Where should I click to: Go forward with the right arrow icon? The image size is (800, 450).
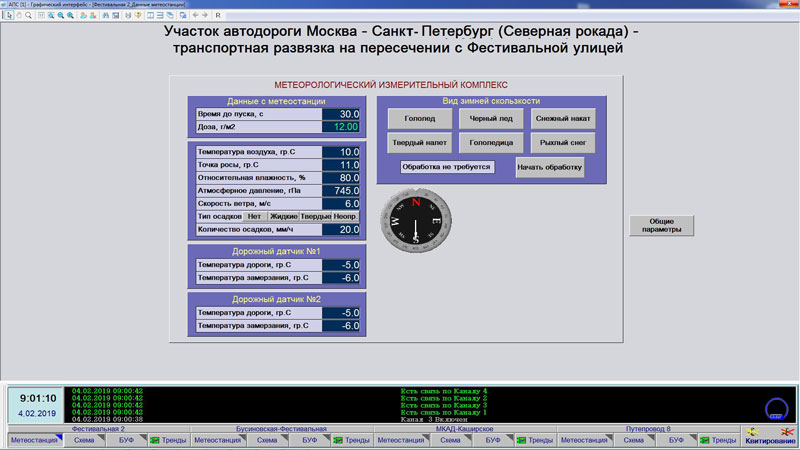coord(205,16)
